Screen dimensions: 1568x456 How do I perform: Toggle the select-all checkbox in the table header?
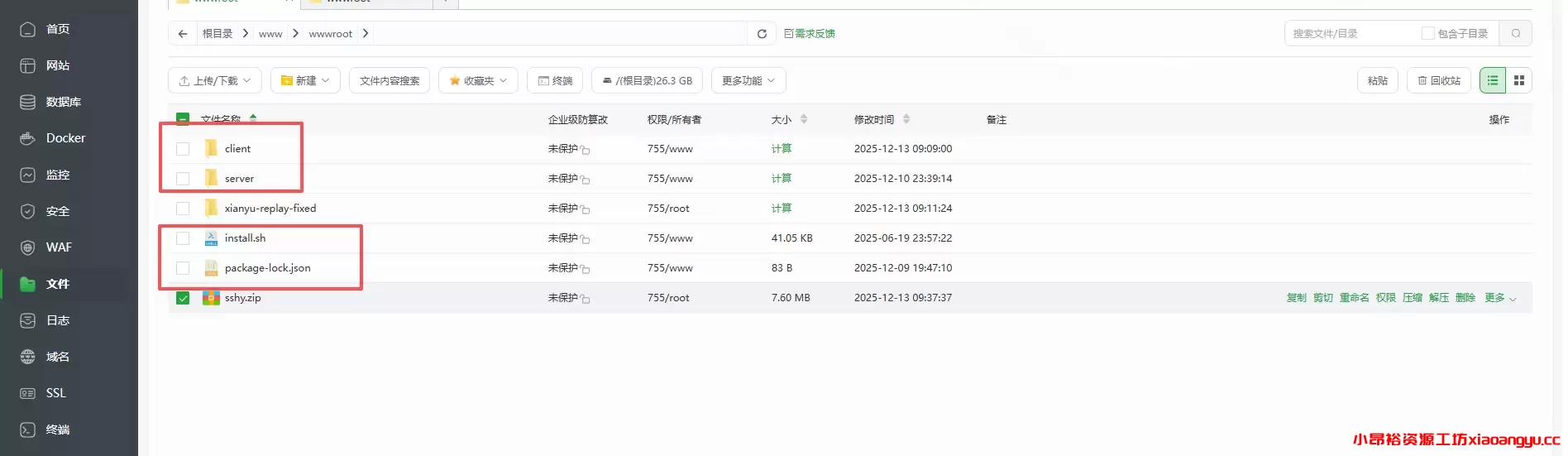pyautogui.click(x=183, y=119)
